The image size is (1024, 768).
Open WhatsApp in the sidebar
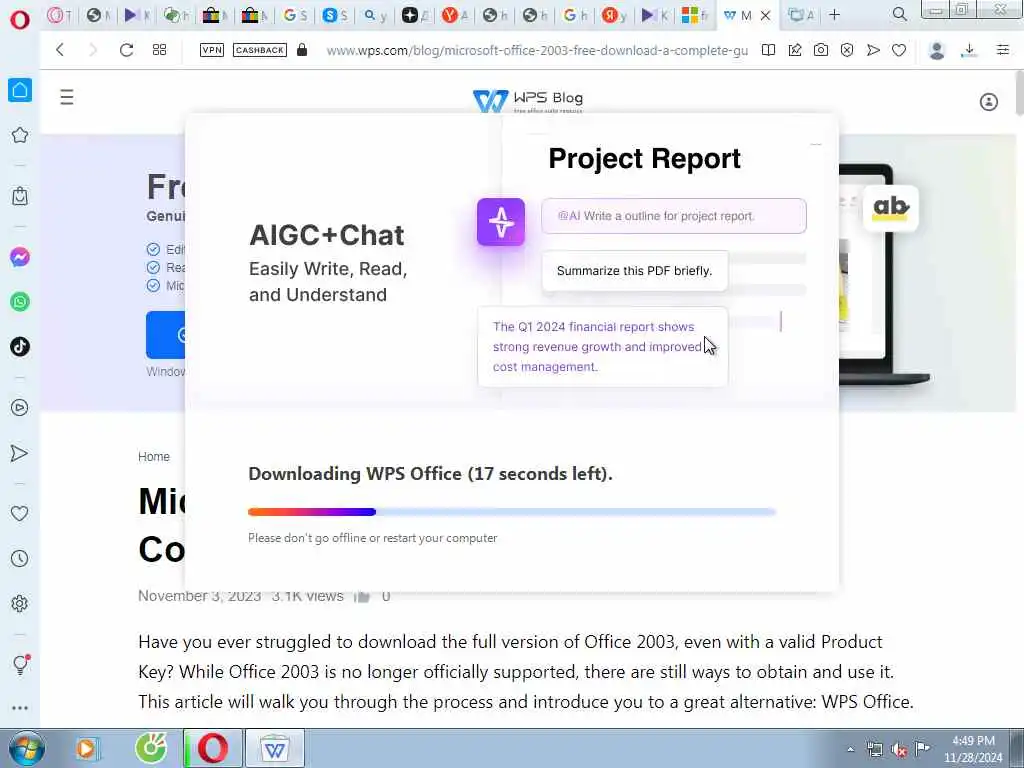coord(20,302)
